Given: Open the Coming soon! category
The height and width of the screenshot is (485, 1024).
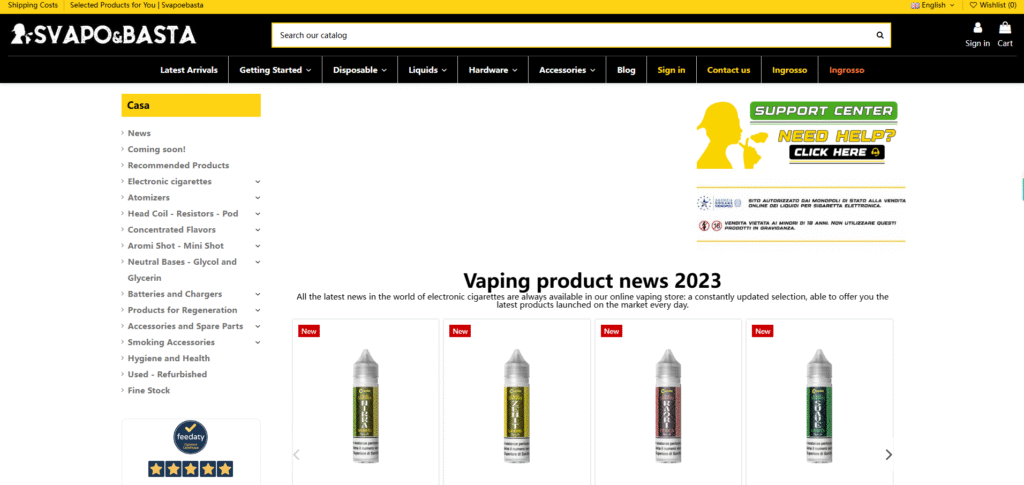Looking at the screenshot, I should click(157, 149).
